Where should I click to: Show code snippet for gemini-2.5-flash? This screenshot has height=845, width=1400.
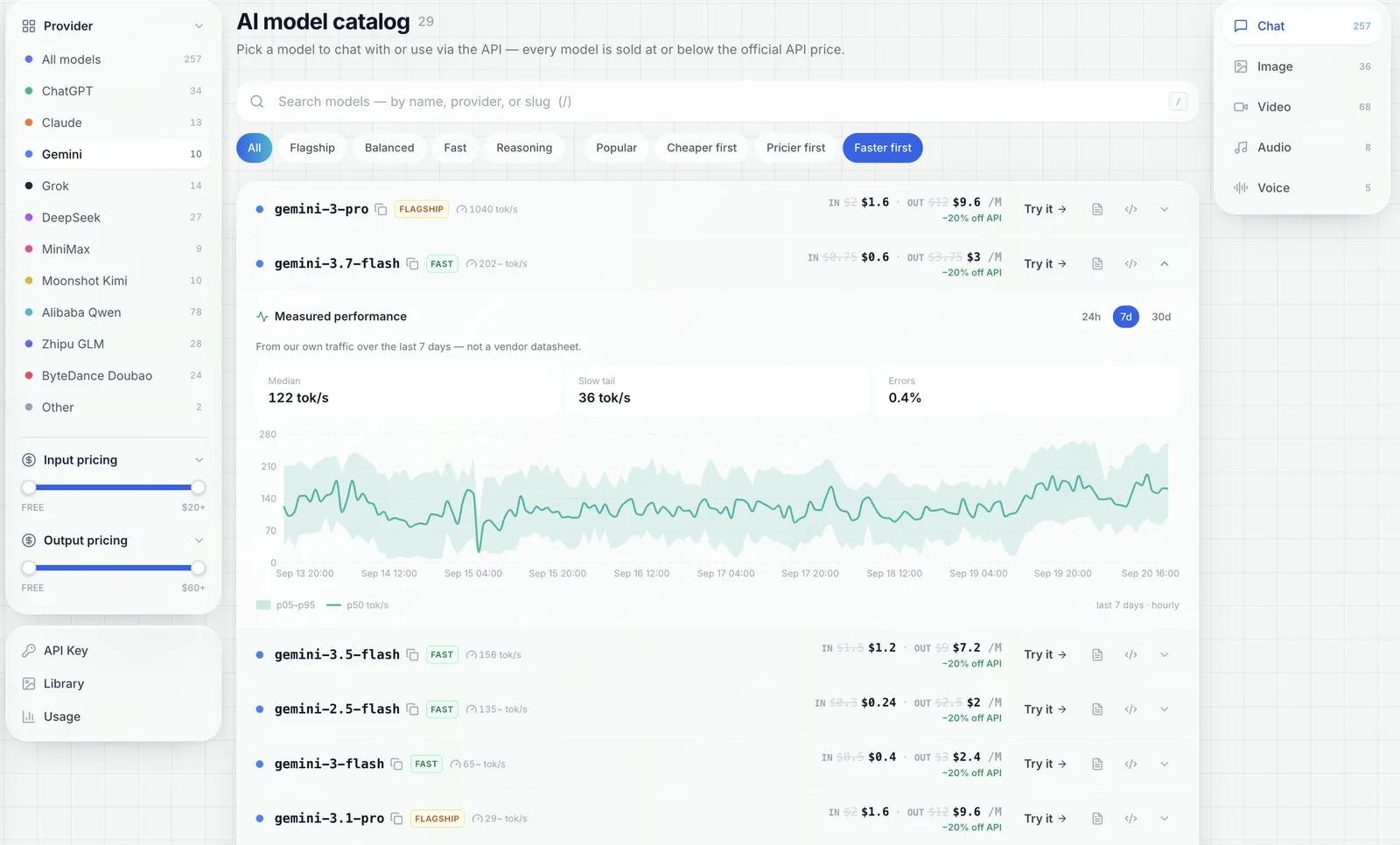click(1130, 709)
